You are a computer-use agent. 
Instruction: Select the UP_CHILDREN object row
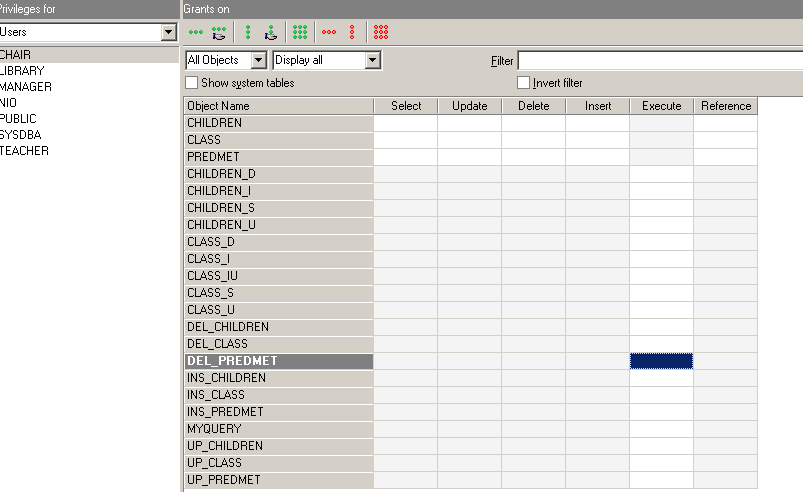(x=279, y=446)
